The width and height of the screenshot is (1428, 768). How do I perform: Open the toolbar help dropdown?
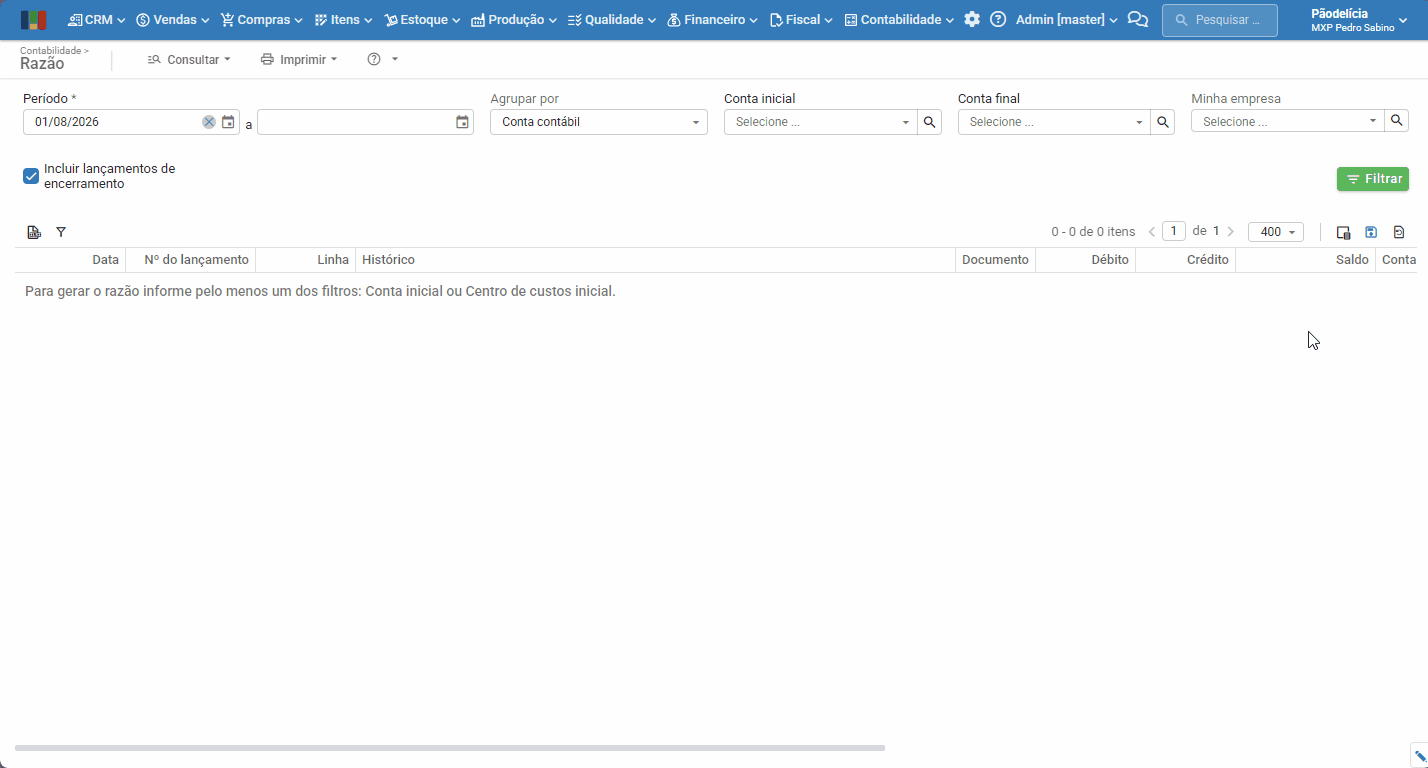(x=383, y=60)
